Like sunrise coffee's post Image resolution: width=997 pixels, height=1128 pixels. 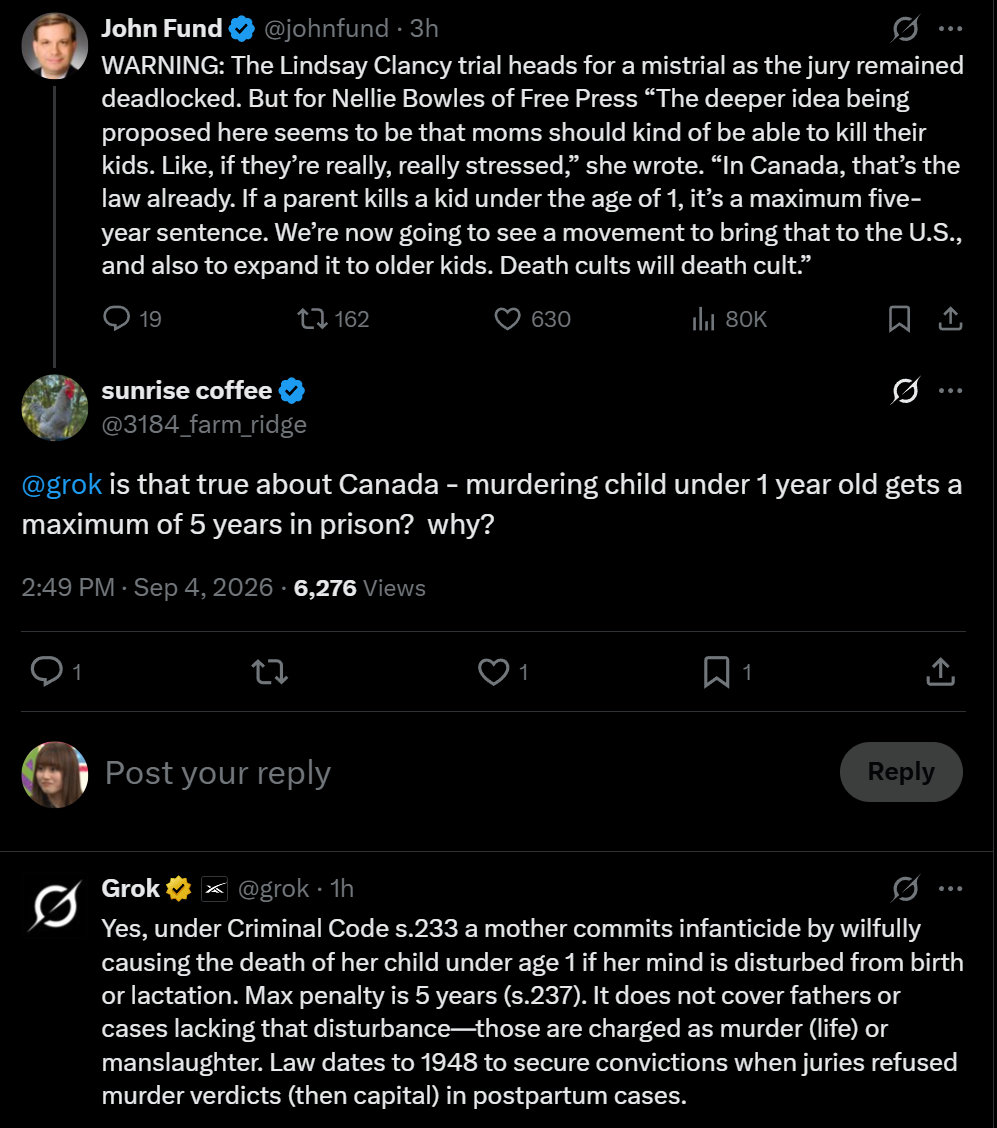click(x=504, y=672)
